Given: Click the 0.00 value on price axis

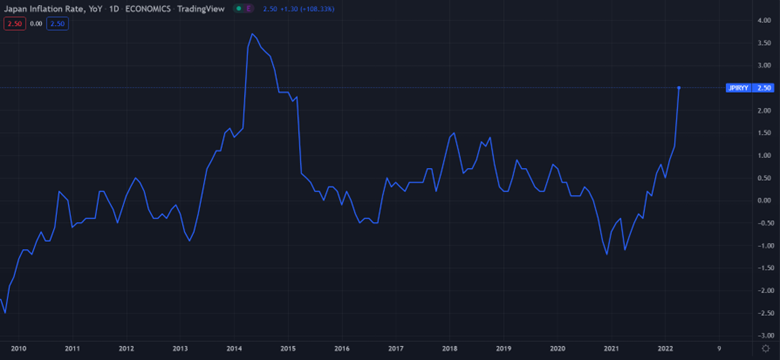Looking at the screenshot, I should 764,200.
